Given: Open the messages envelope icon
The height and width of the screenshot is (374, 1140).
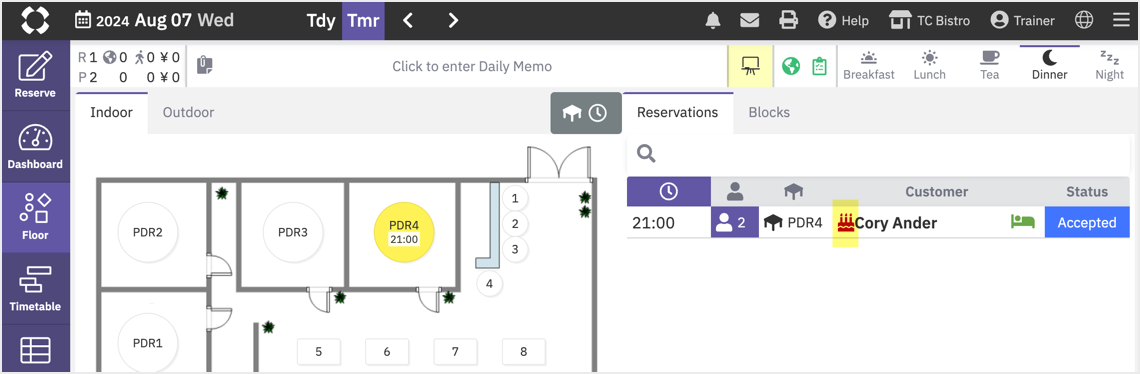Looking at the screenshot, I should 750,20.
